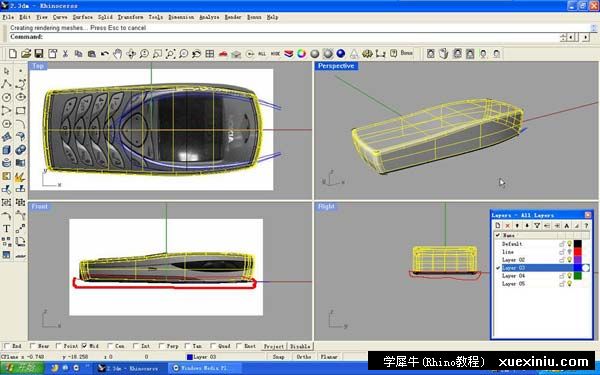The width and height of the screenshot is (600, 375).
Task: Uncheck the Mid osnap checkbox
Action: click(85, 346)
